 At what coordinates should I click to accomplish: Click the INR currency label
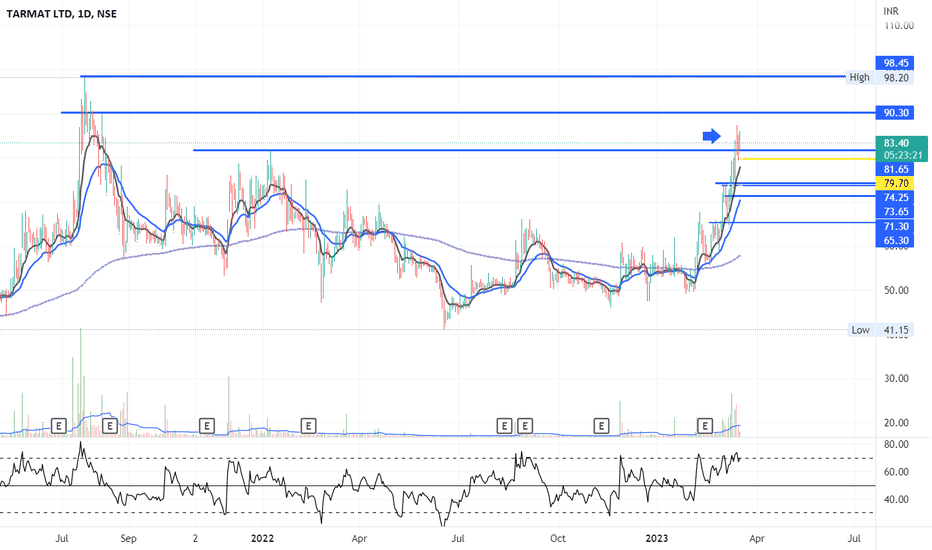891,11
